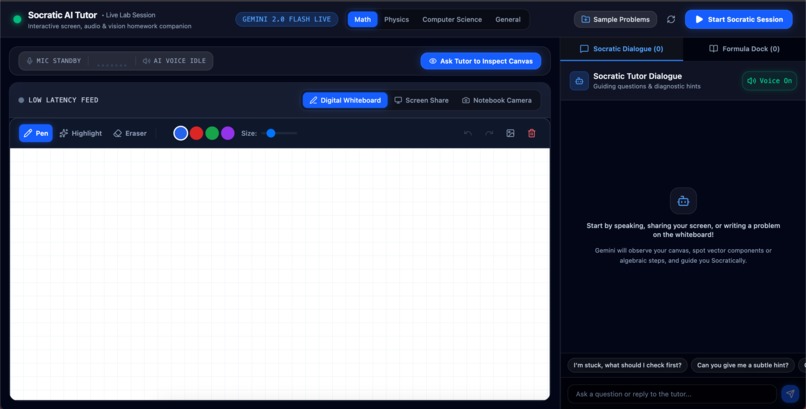Select the Math subject tab
This screenshot has height=409, width=806.
tap(362, 20)
